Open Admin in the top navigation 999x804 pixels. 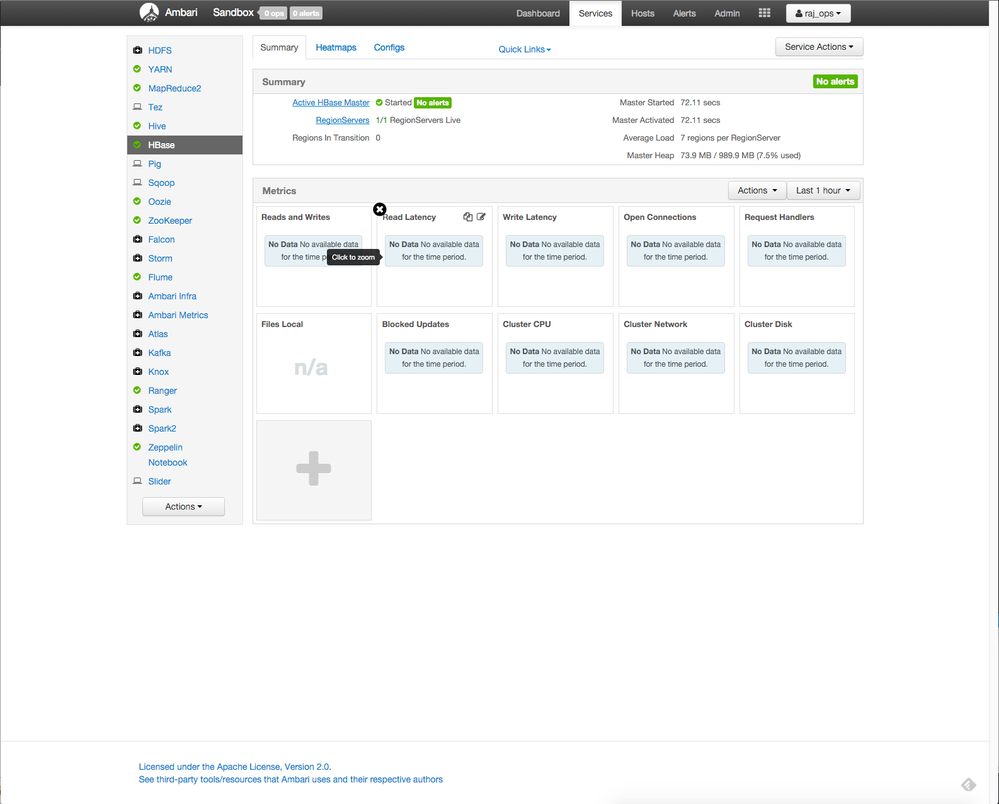point(727,13)
